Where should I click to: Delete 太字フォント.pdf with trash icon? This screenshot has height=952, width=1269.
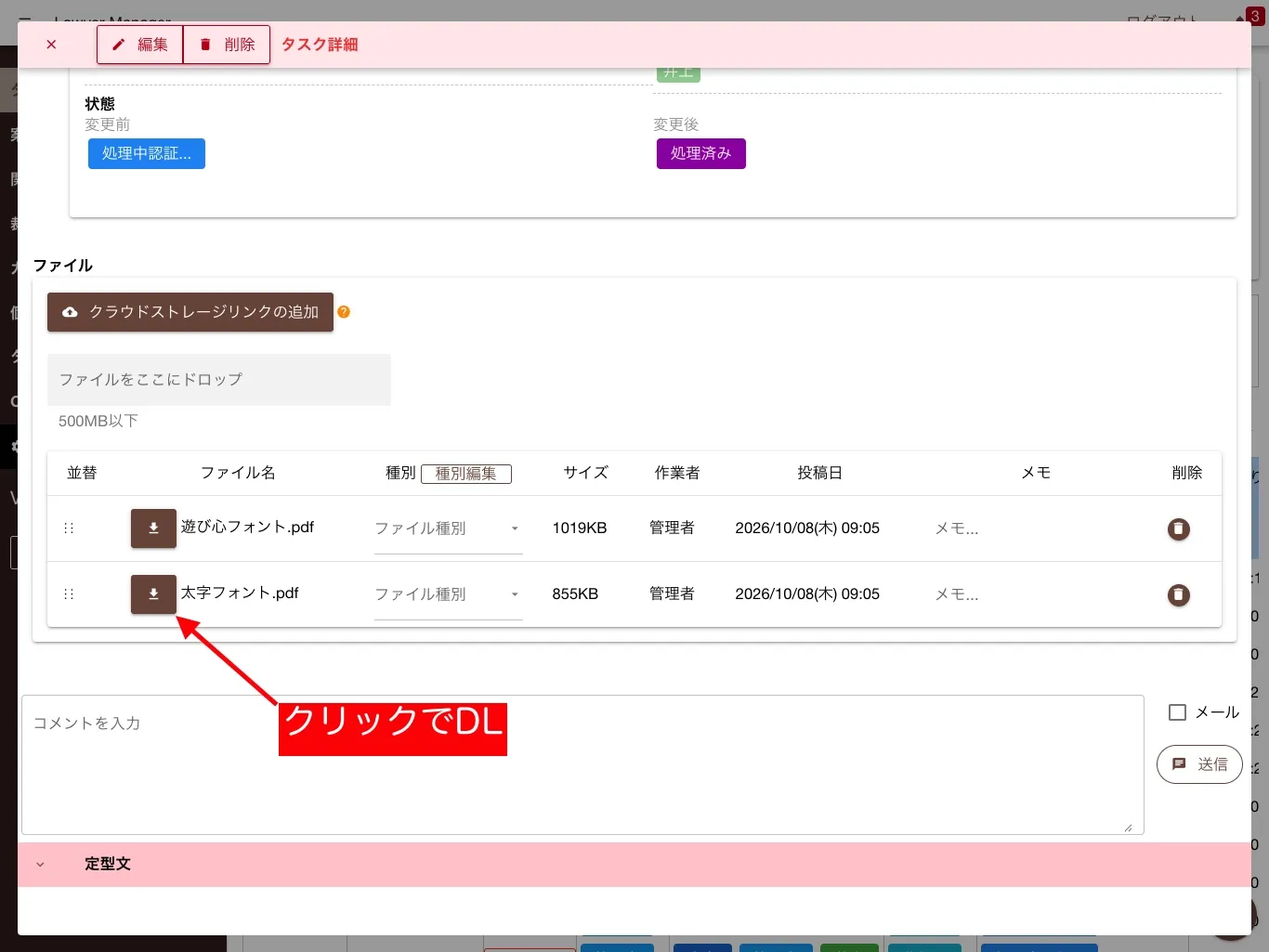pos(1179,595)
